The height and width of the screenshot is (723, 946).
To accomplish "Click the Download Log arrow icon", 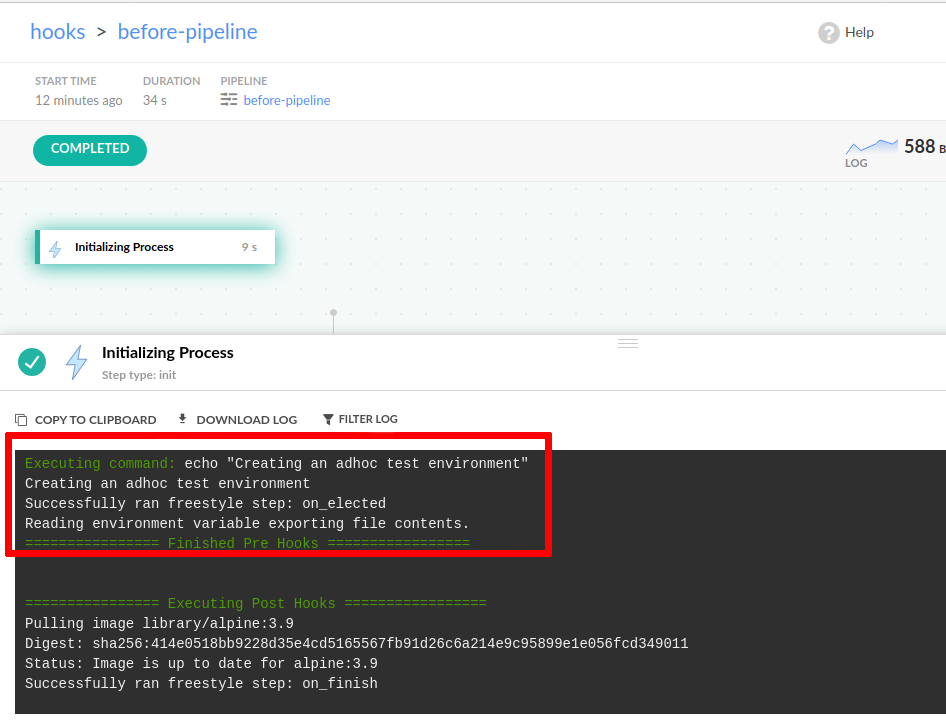I will 182,419.
